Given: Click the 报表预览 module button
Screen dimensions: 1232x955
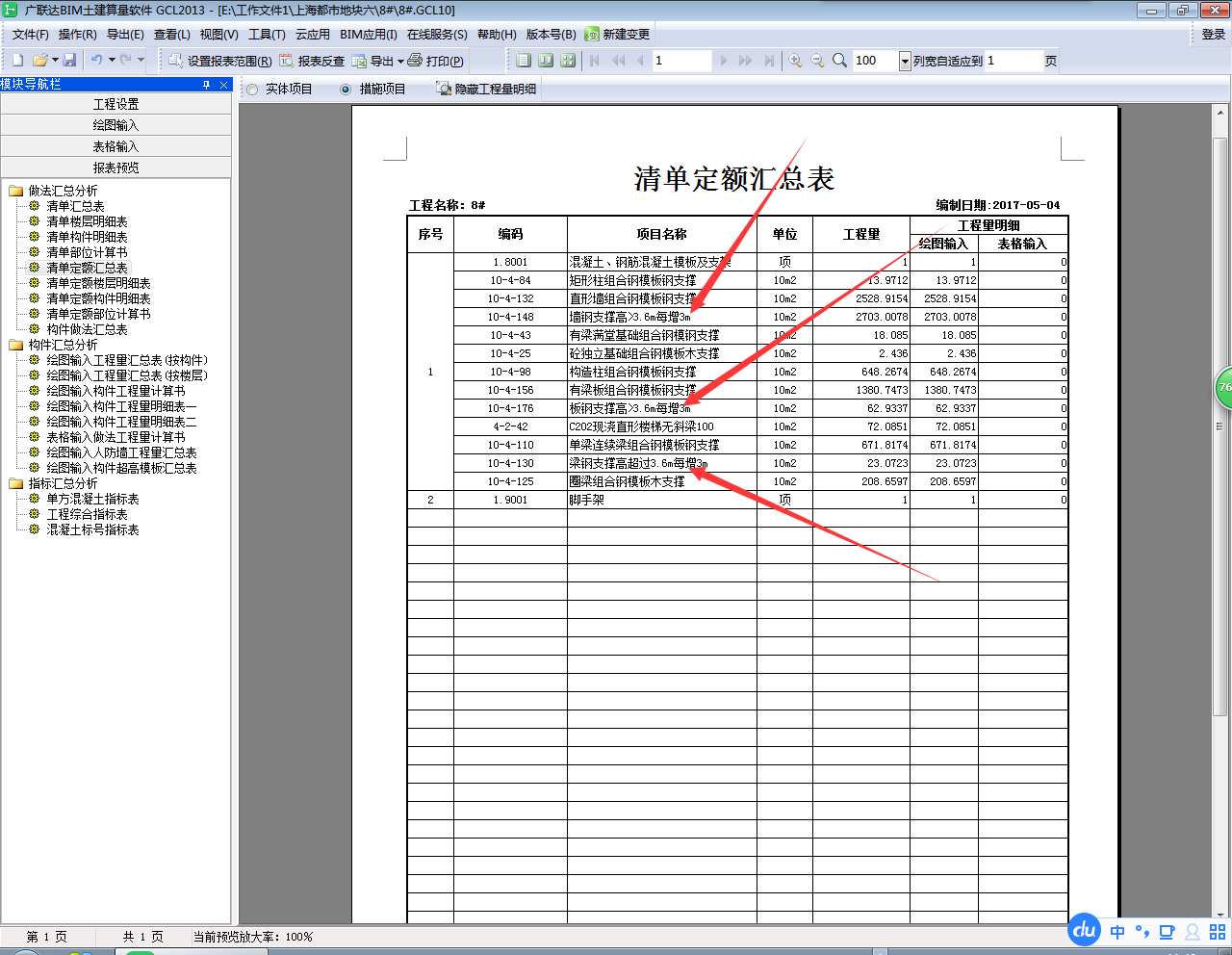Looking at the screenshot, I should (x=115, y=168).
